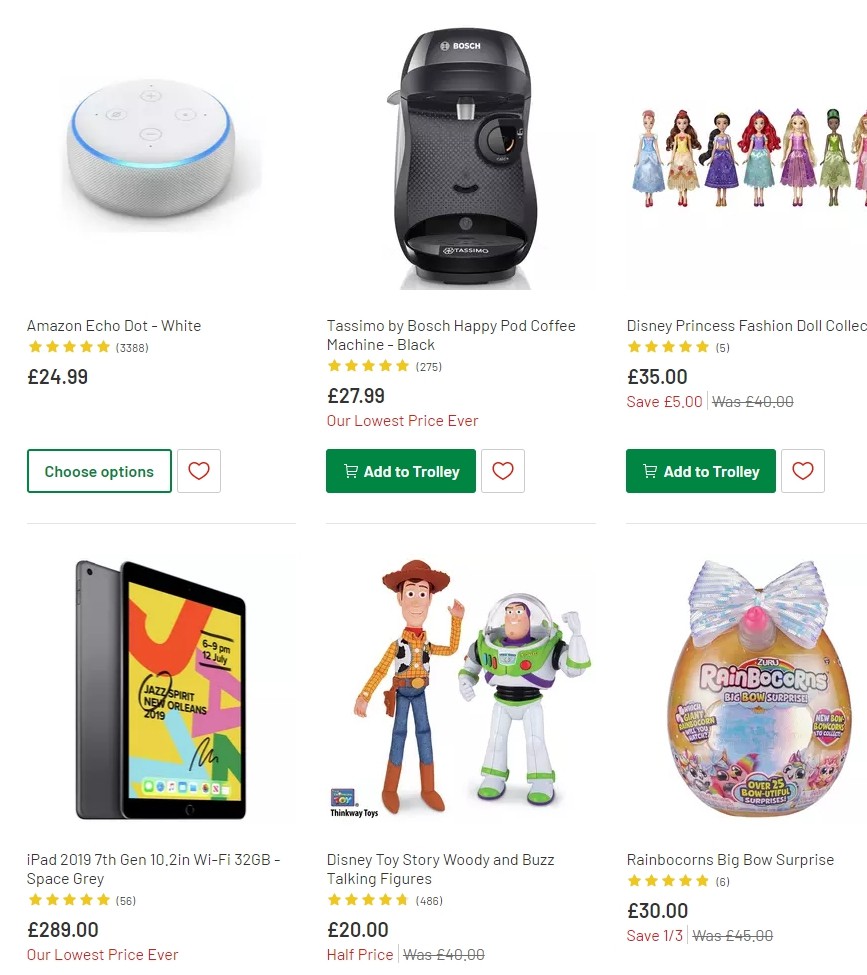Screen dimensions: 867x975
Task: Click the heart icon next to Disney Princess Add to Trolley
Action: click(803, 471)
